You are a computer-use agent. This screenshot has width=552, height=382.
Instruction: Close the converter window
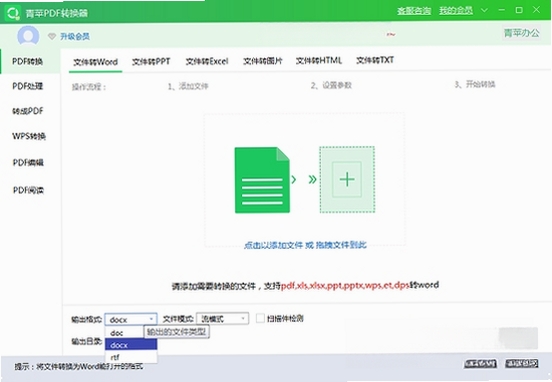coord(537,10)
